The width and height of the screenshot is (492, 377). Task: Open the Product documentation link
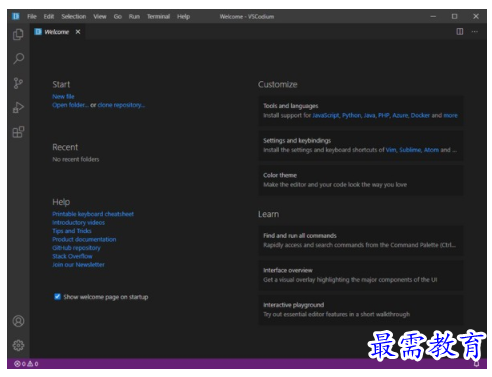pyautogui.click(x=84, y=239)
